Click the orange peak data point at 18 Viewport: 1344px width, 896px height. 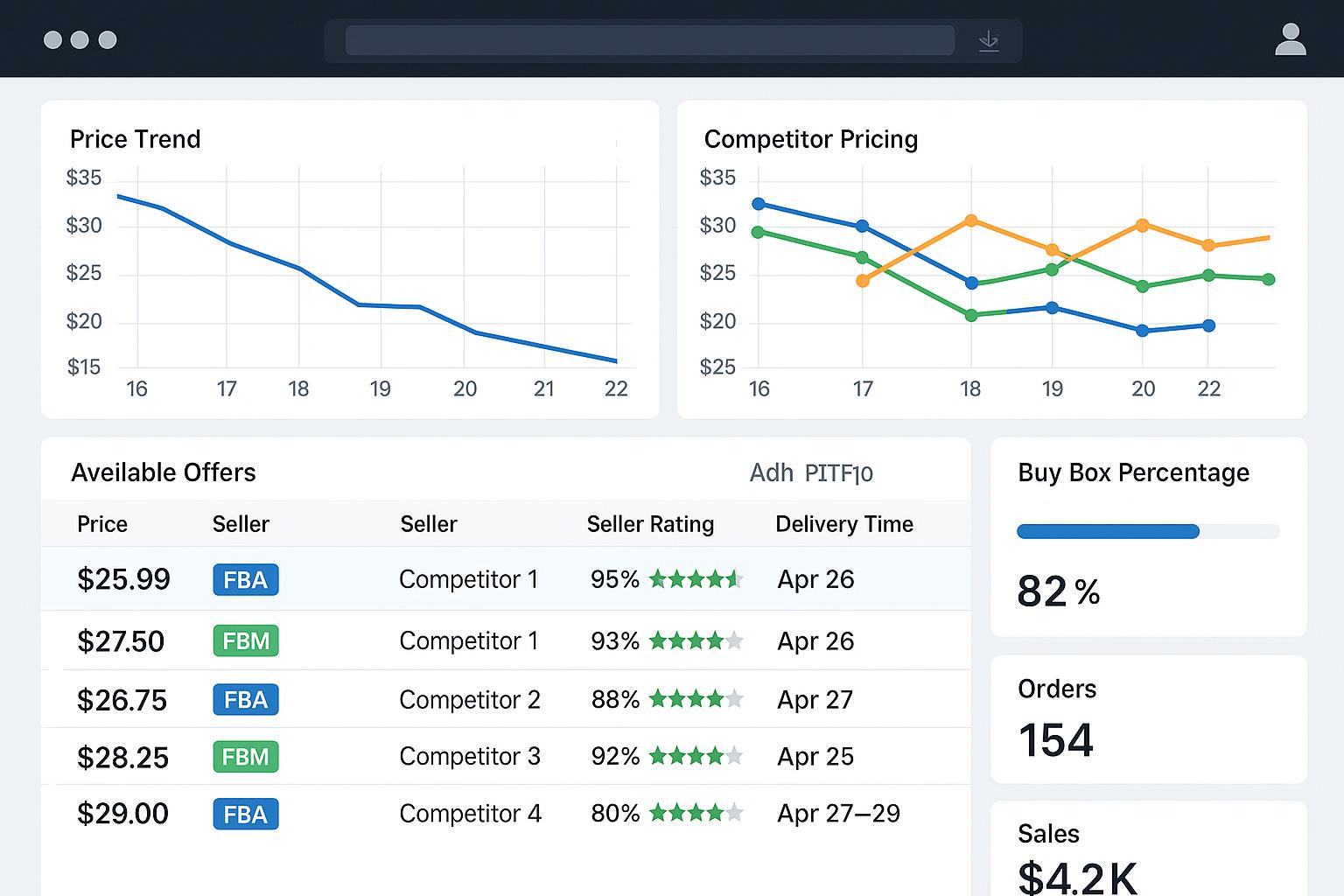point(970,220)
